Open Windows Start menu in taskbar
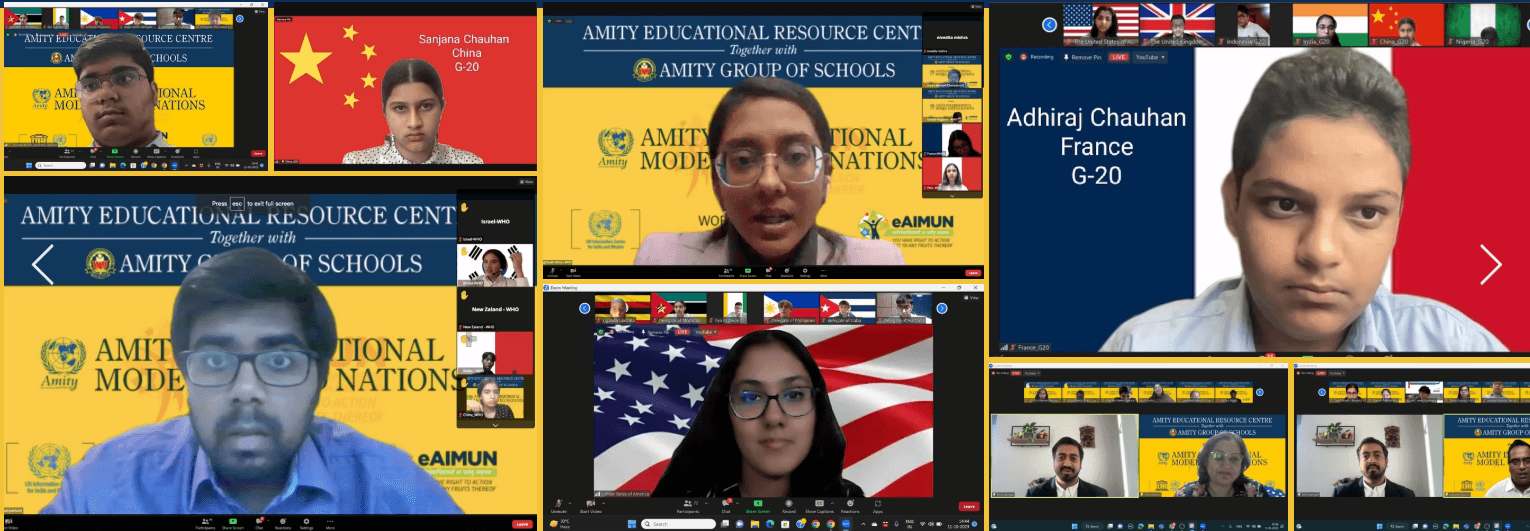Viewport: 1530px width, 531px height. [632, 524]
